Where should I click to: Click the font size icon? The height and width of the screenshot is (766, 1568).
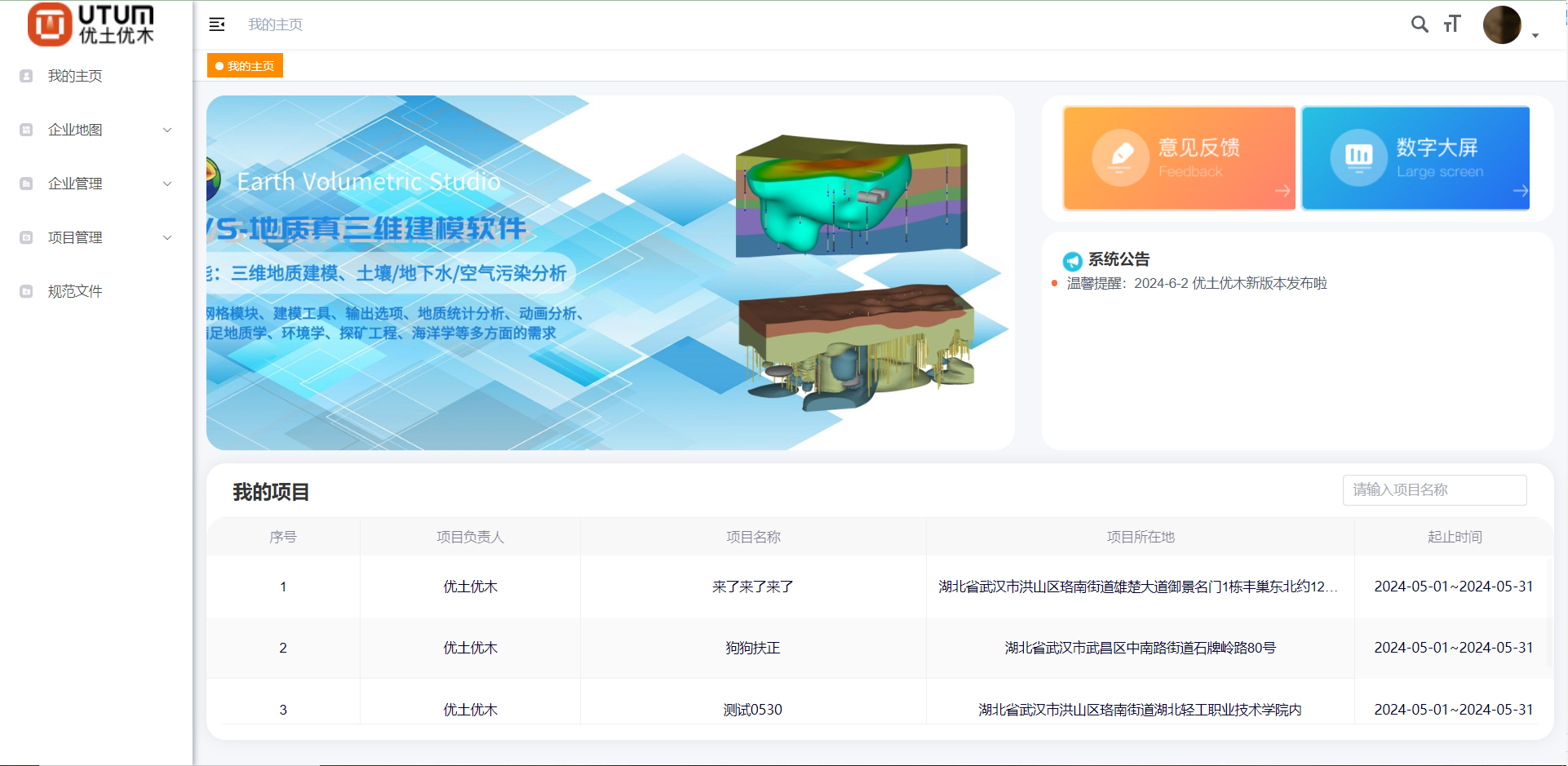(x=1452, y=24)
